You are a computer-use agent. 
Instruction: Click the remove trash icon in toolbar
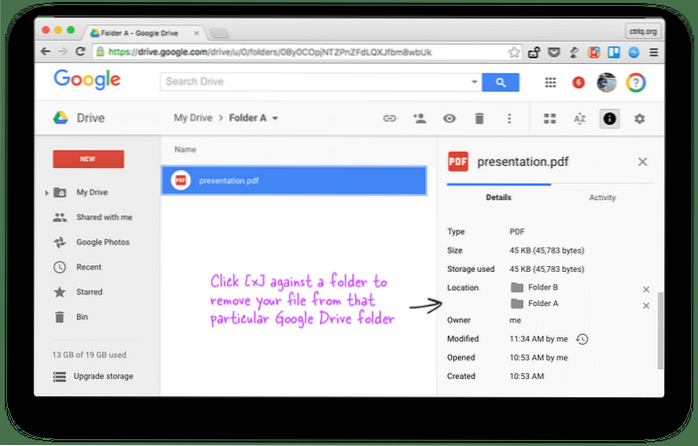click(x=479, y=119)
